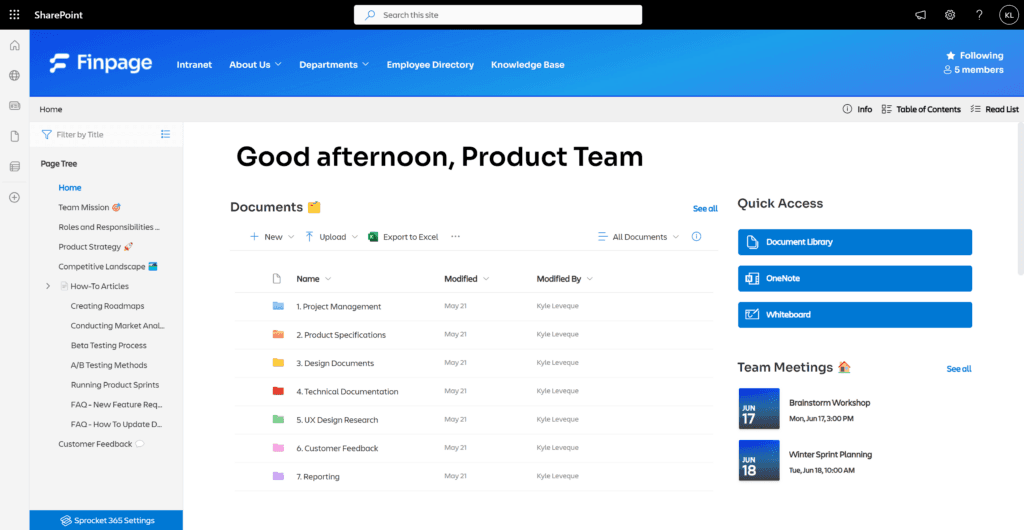Screen dimensions: 1024x530
Task: Open the Modified By column dropdown
Action: pos(590,279)
